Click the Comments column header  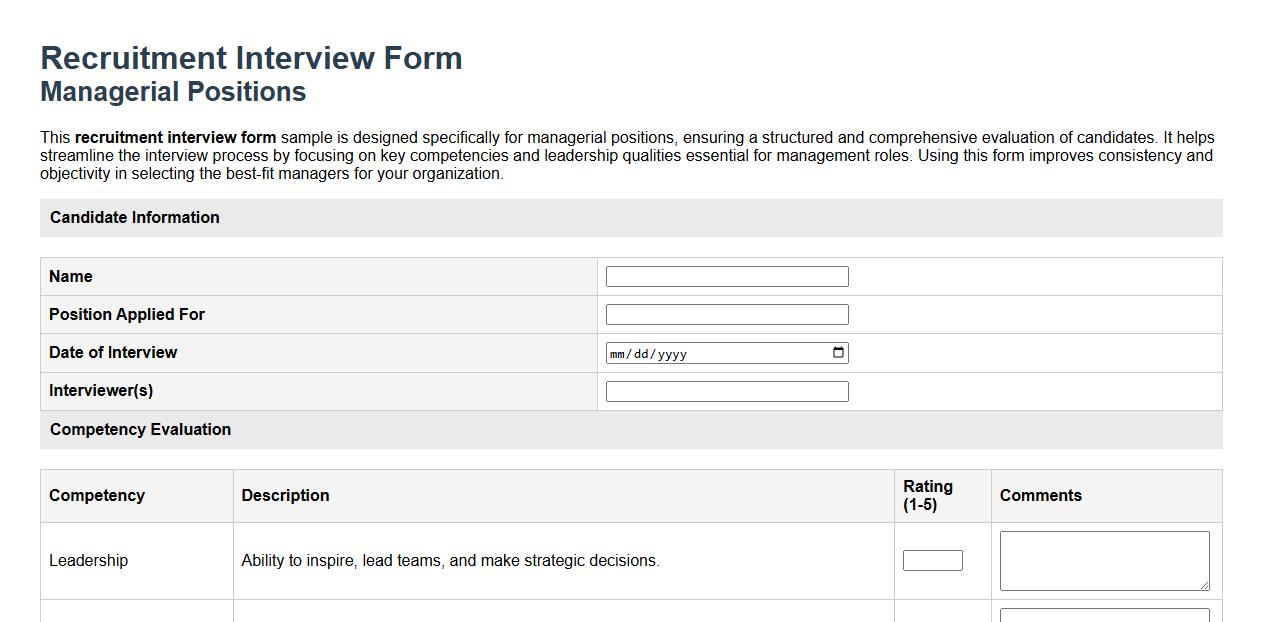pyautogui.click(x=1040, y=495)
